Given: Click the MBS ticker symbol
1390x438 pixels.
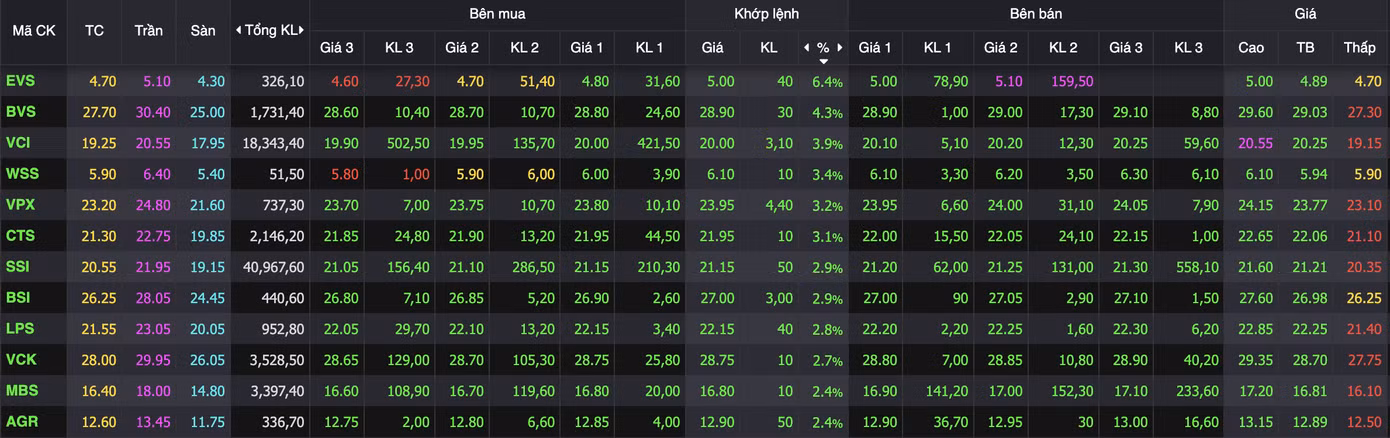Looking at the screenshot, I should coord(21,391).
